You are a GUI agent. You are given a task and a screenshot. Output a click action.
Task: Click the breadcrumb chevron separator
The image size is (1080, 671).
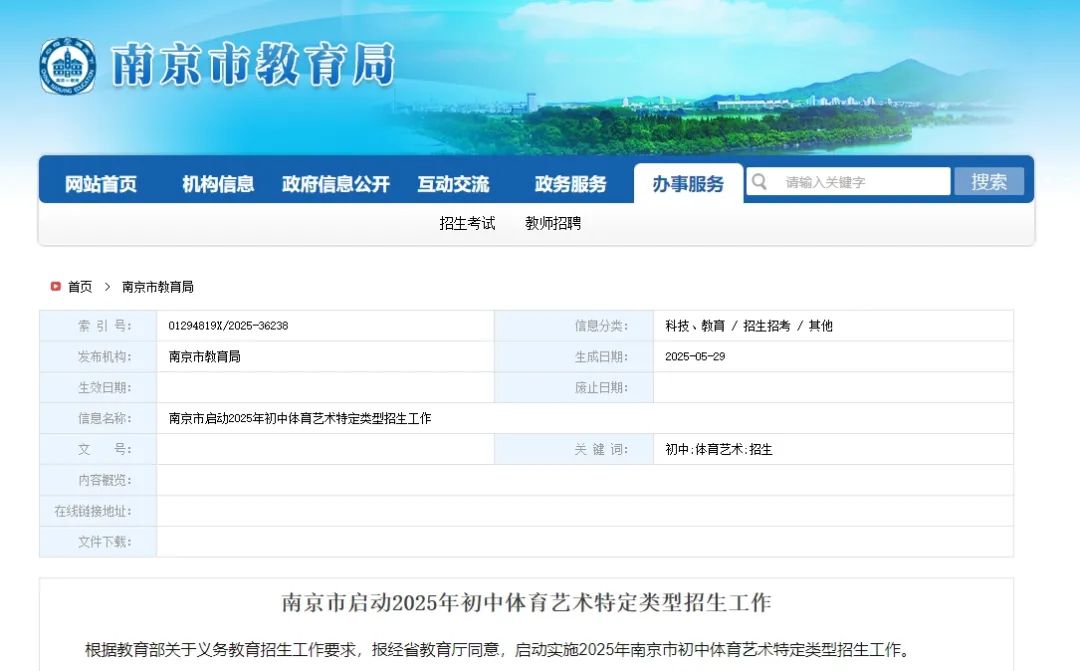pyautogui.click(x=107, y=287)
